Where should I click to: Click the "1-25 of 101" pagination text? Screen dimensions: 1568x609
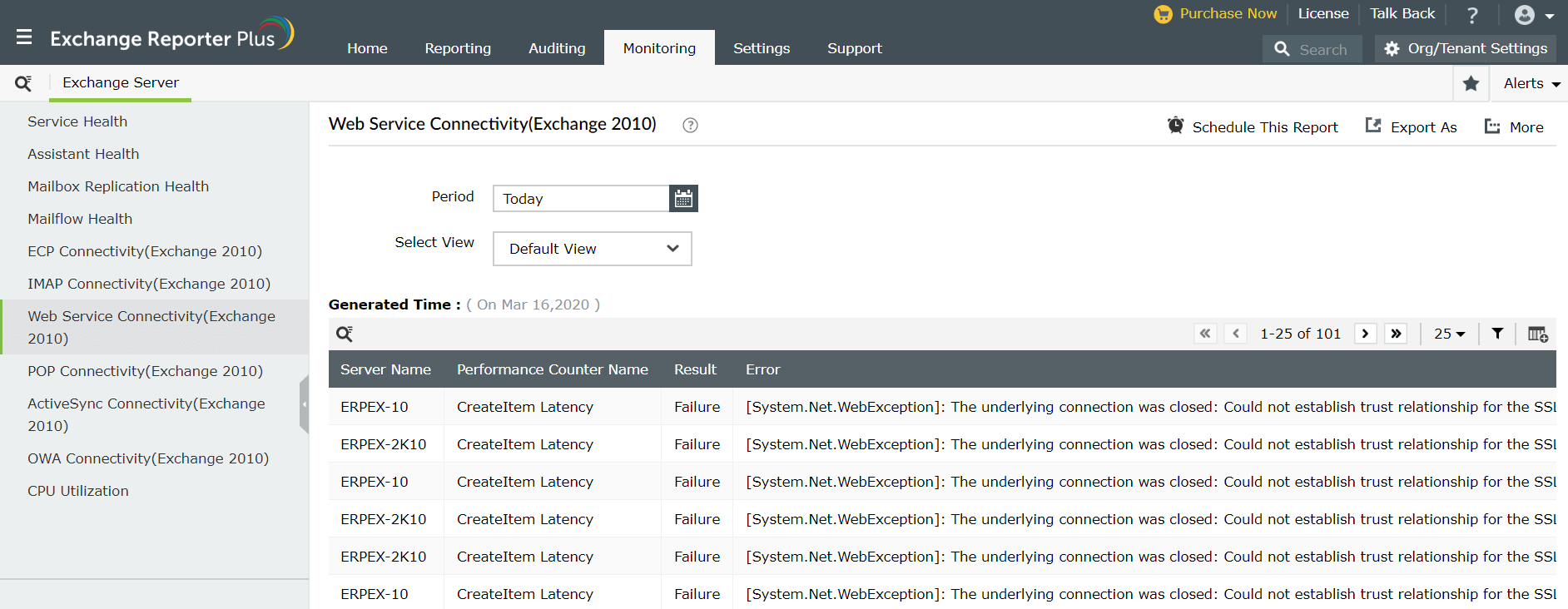[1301, 334]
